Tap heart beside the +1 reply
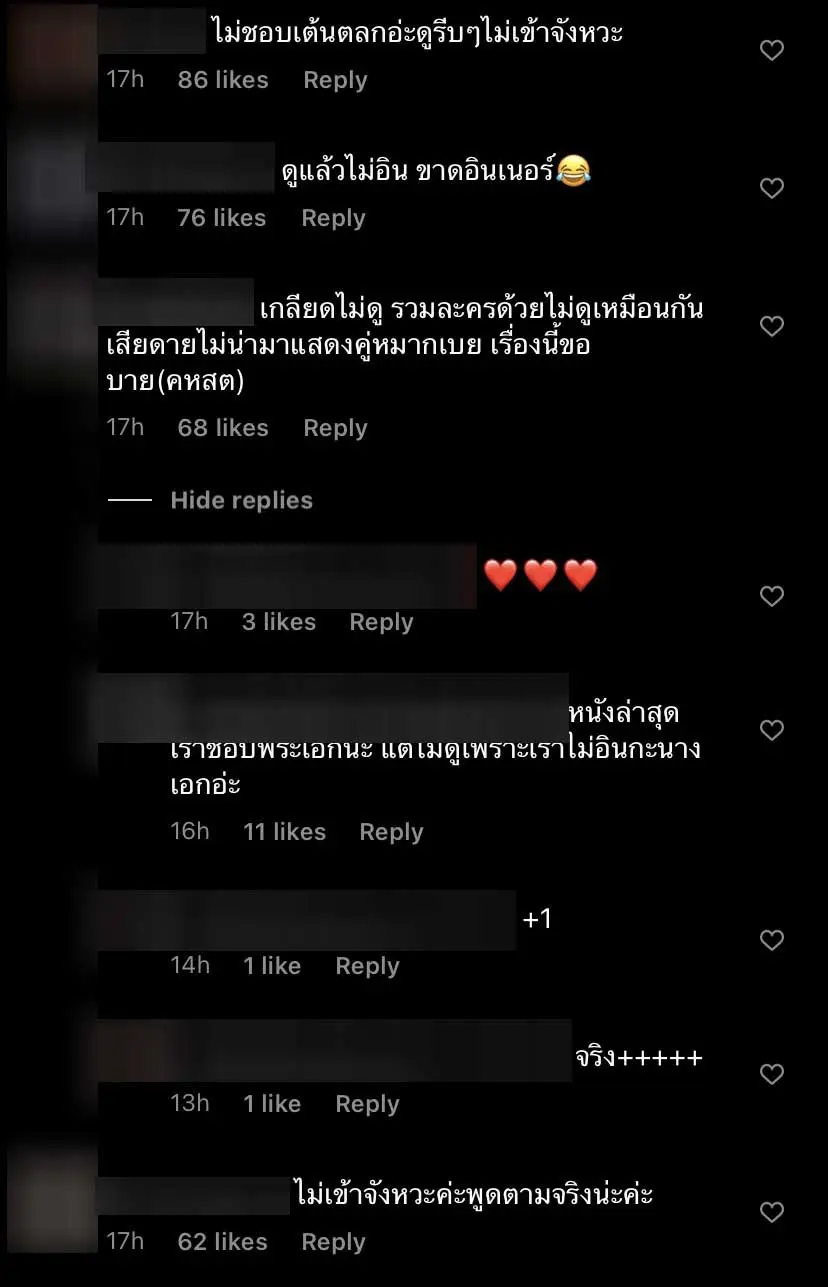 (772, 940)
